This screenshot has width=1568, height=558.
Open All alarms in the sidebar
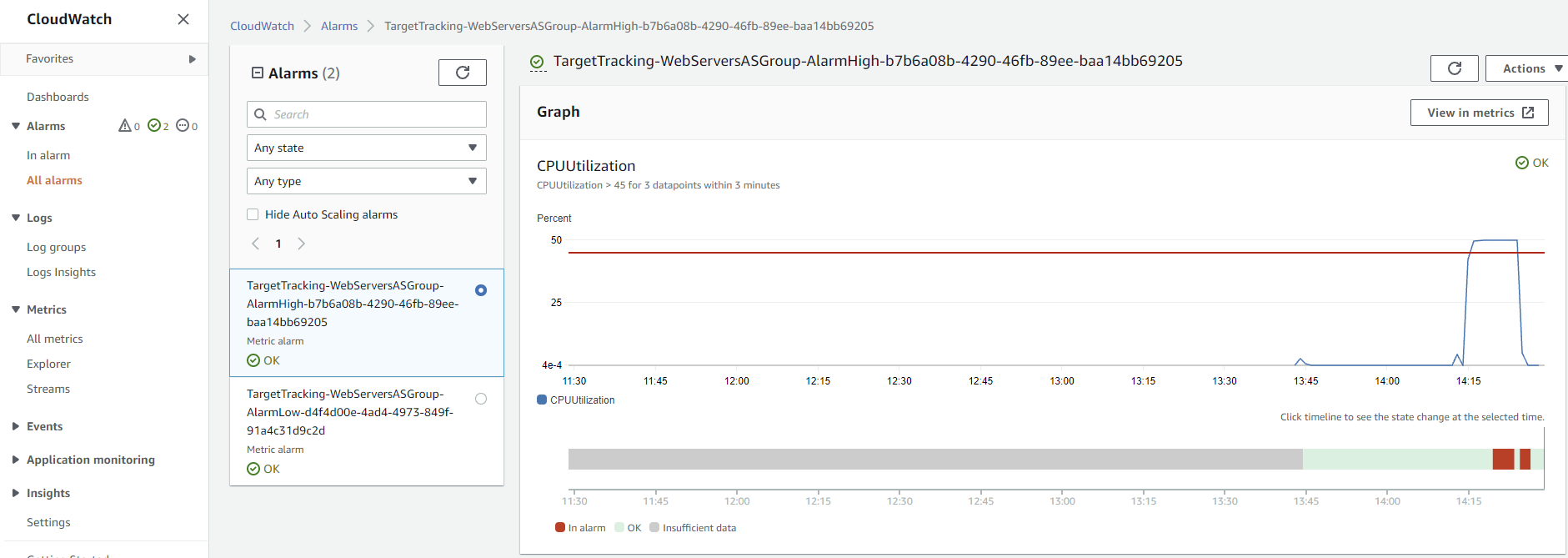coord(54,180)
